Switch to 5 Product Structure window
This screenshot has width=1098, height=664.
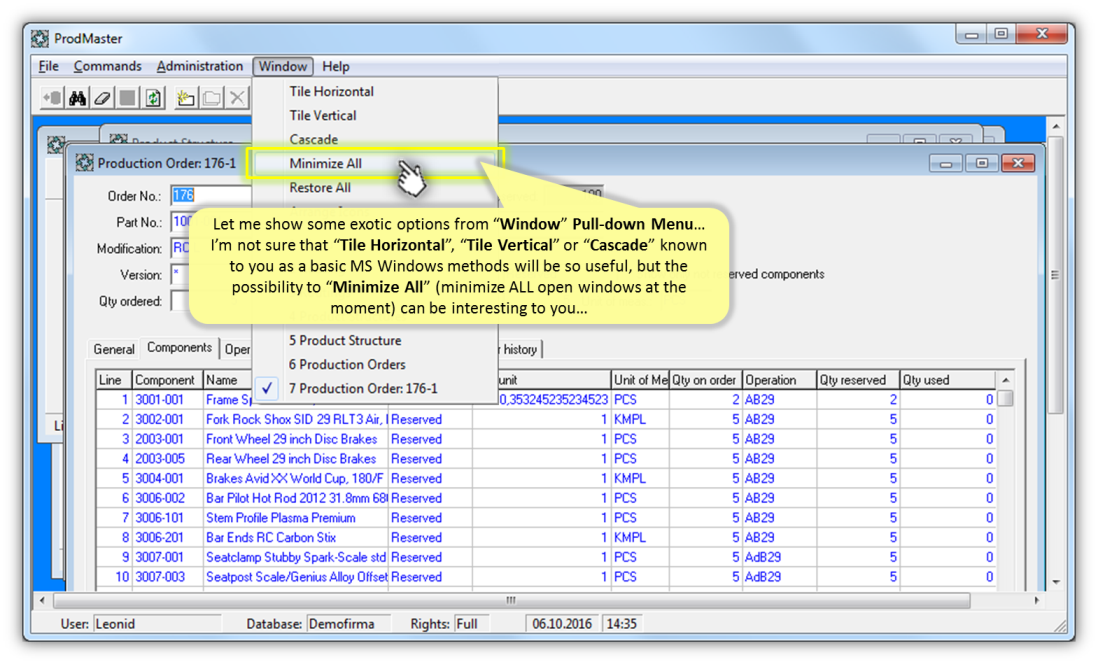[345, 341]
